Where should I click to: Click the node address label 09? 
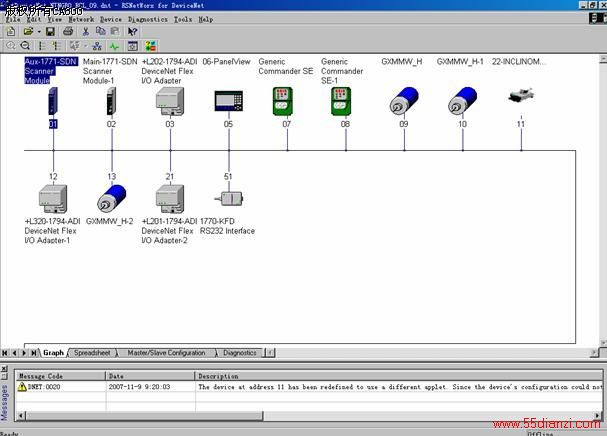(x=404, y=124)
